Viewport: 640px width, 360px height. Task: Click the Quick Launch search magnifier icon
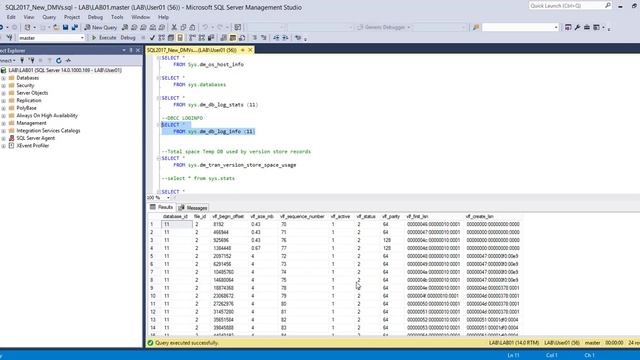point(607,5)
